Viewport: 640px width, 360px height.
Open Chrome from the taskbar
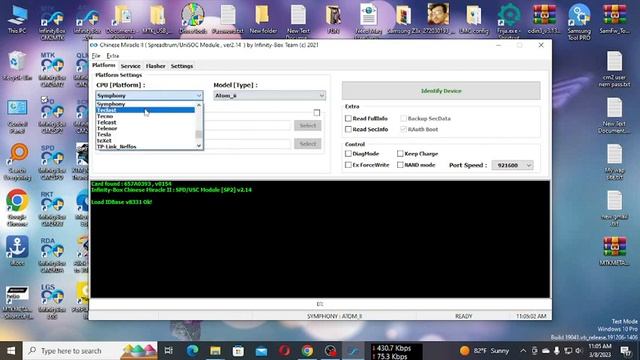coord(307,351)
